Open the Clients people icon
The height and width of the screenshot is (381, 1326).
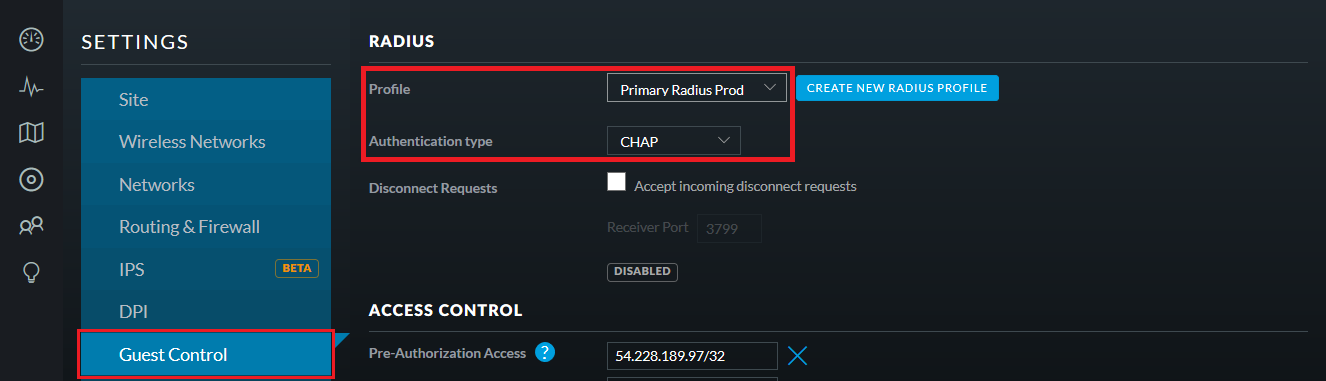point(32,226)
